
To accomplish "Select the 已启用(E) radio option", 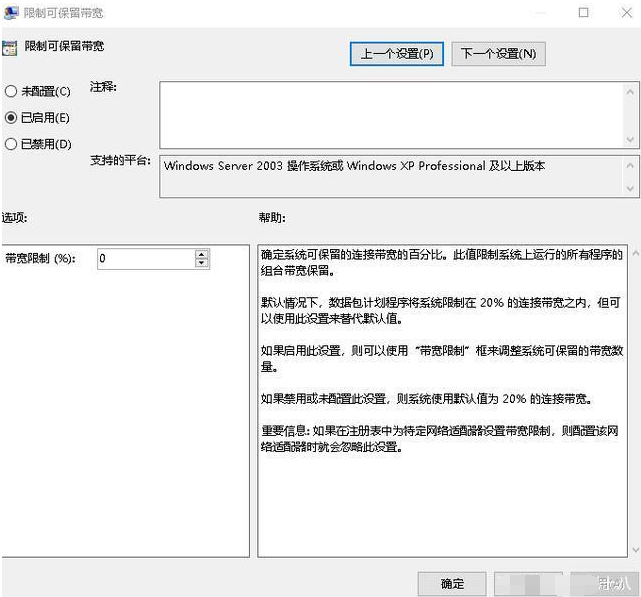I will 37,118.
